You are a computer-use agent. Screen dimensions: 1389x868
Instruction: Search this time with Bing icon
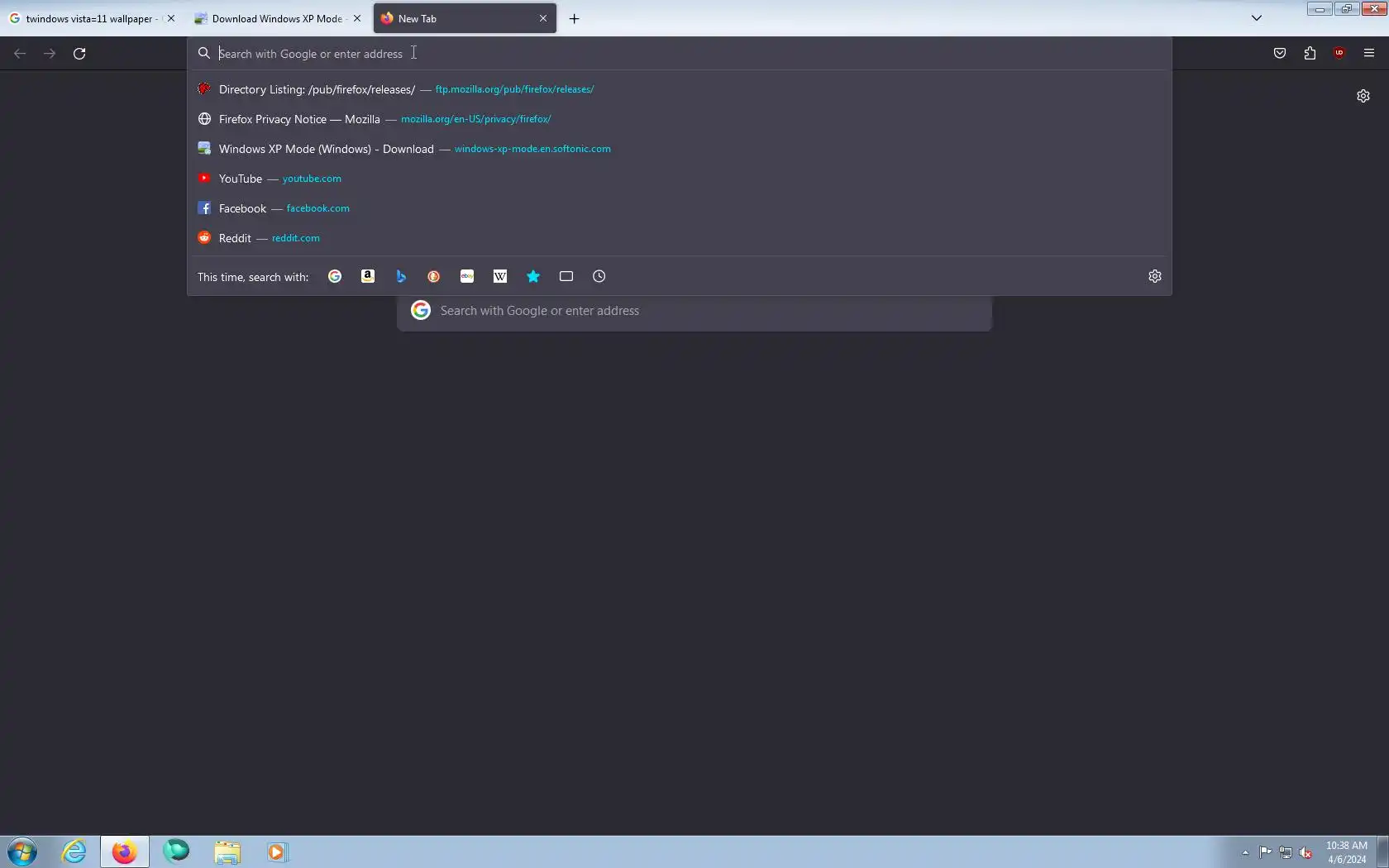[x=401, y=276]
